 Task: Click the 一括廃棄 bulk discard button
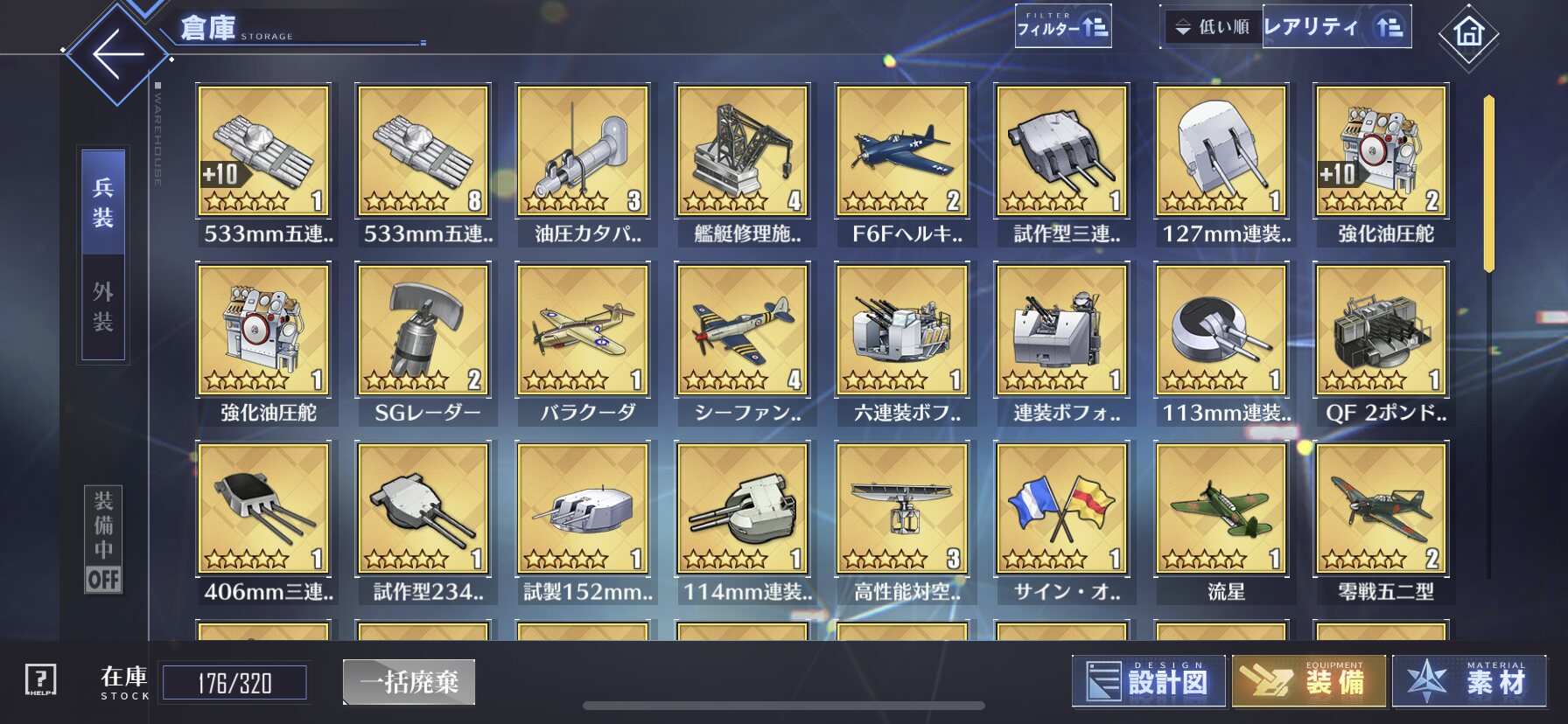(409, 682)
